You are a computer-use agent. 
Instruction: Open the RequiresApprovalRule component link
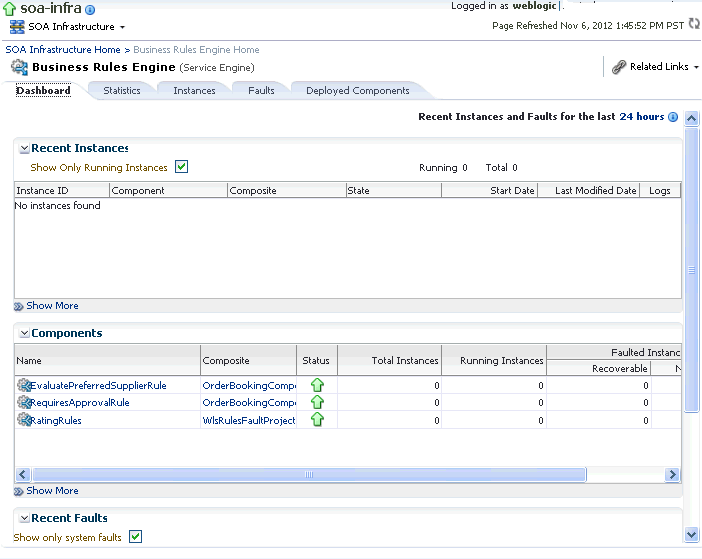point(80,402)
